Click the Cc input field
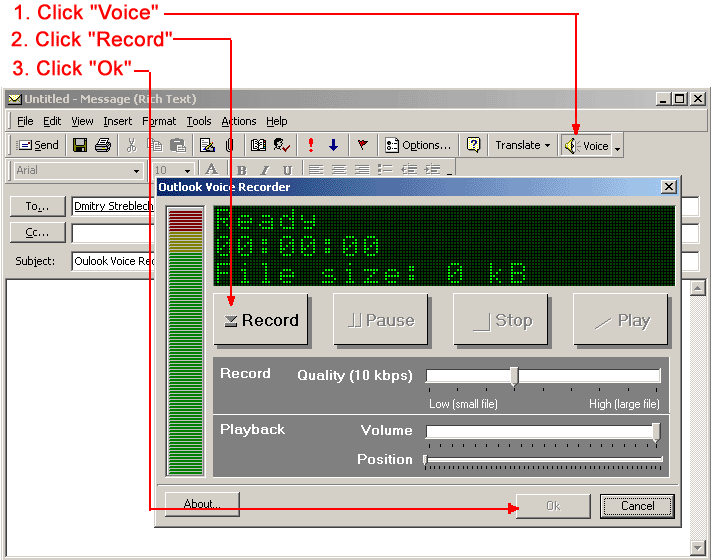This screenshot has width=711, height=560. point(113,234)
